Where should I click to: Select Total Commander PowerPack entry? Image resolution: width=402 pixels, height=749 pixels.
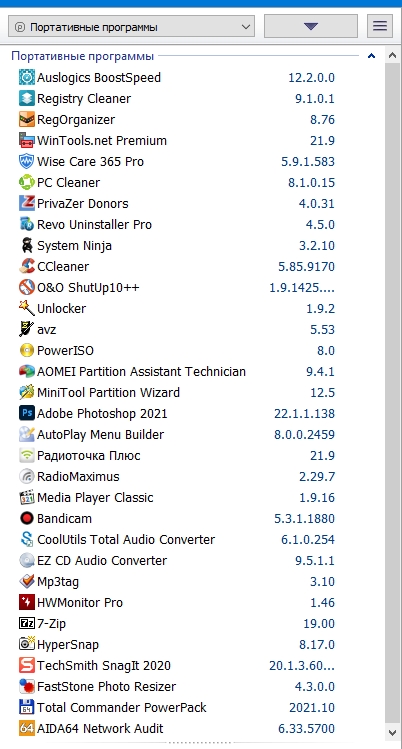click(x=177, y=707)
